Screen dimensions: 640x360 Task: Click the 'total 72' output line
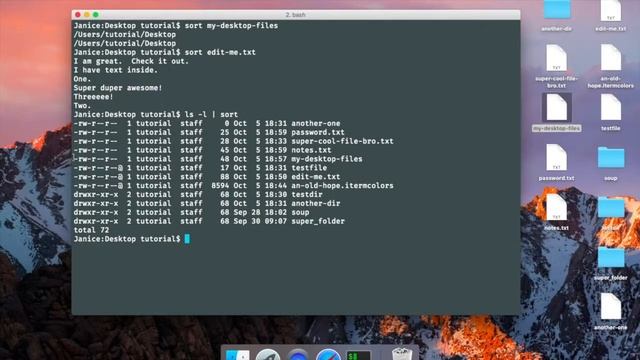(x=91, y=231)
